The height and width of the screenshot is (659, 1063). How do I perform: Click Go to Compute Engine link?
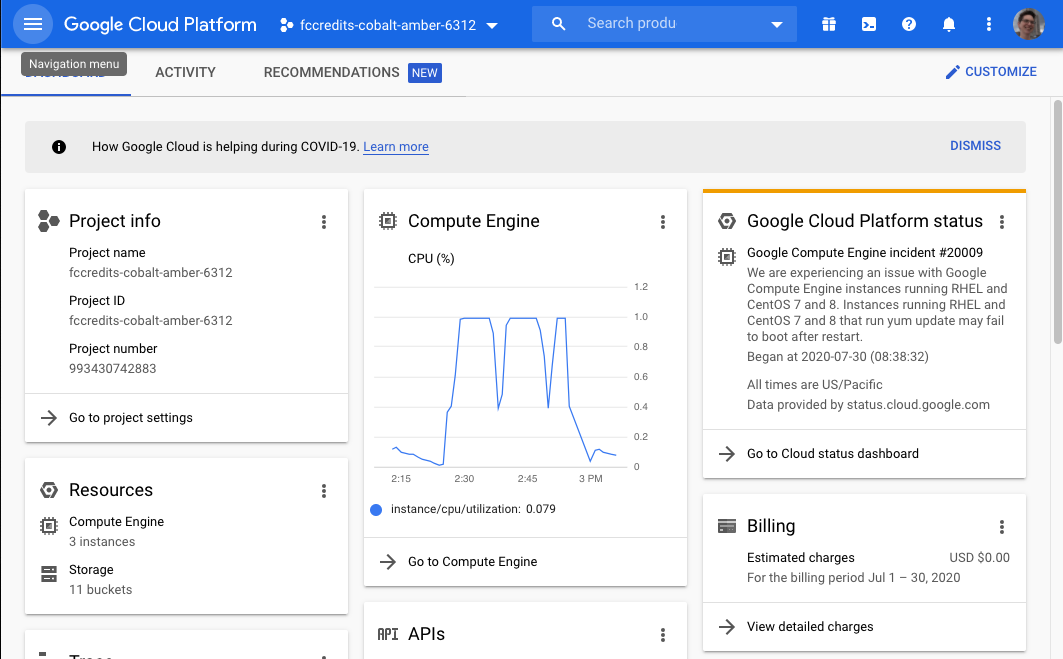click(472, 562)
